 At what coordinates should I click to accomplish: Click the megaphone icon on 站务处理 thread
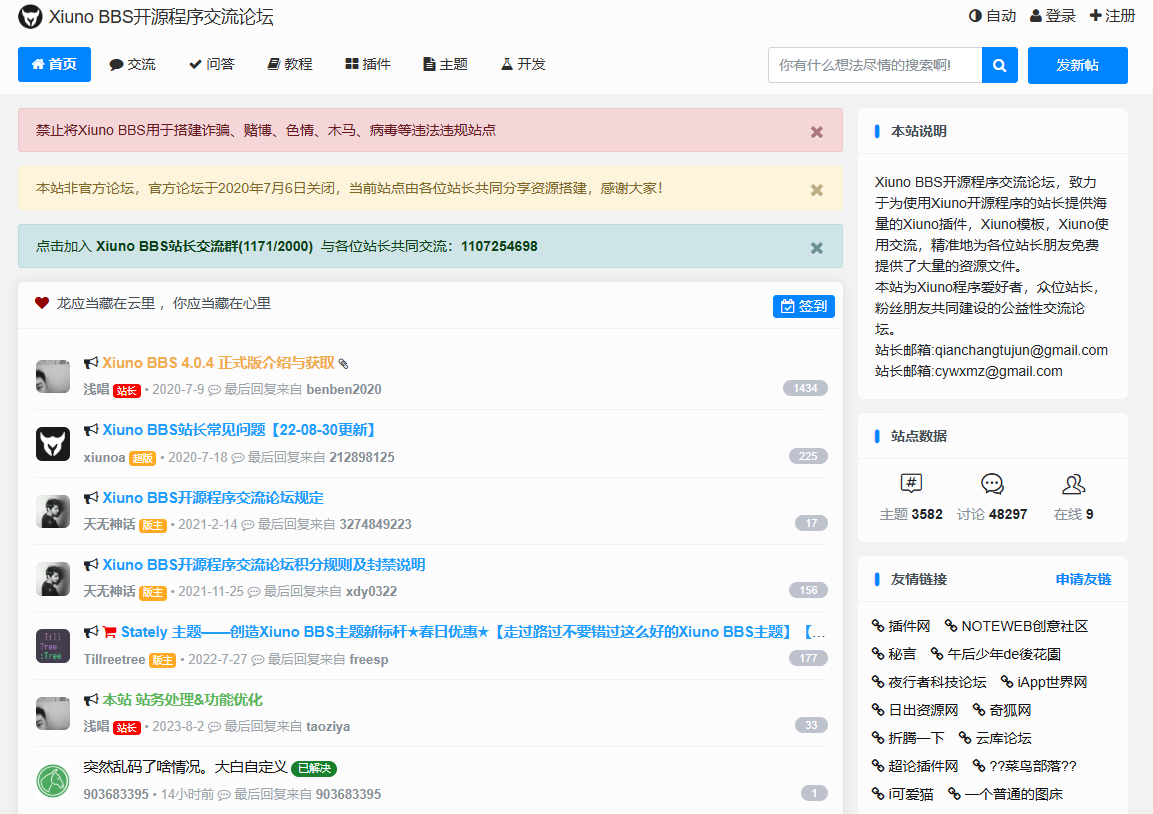pos(91,700)
